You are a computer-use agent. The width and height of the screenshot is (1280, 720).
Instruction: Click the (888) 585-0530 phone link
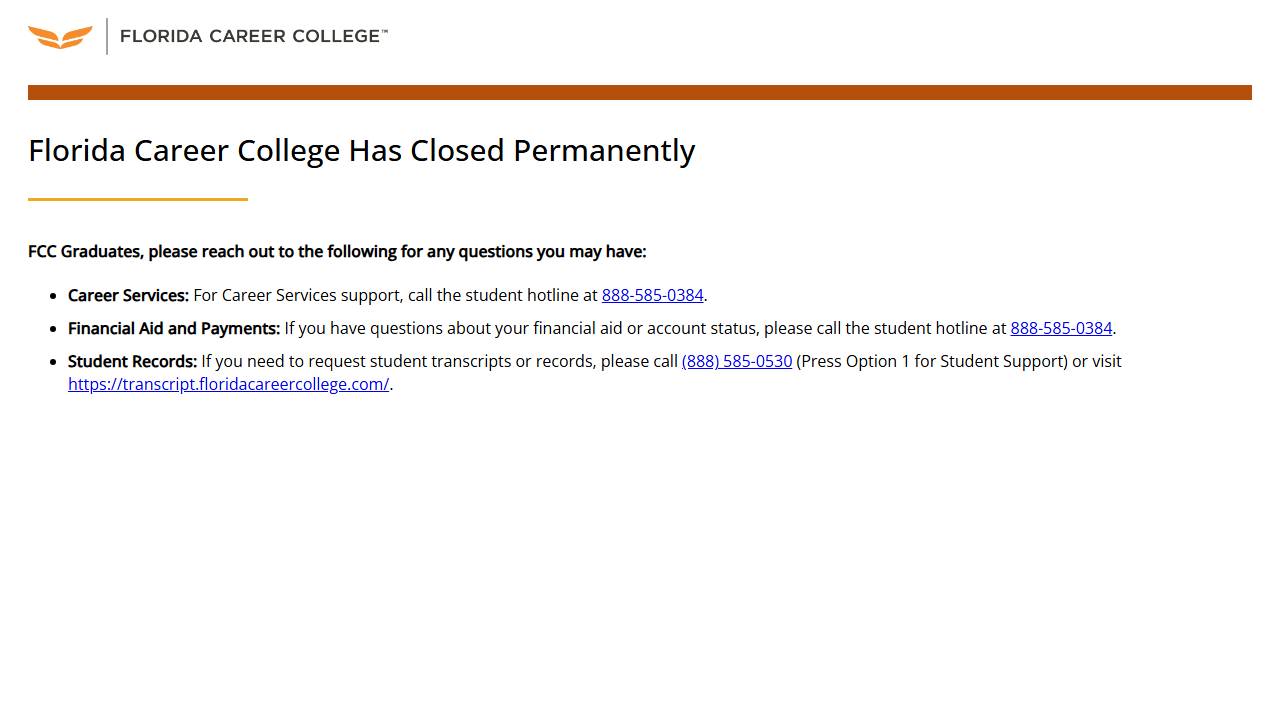click(737, 361)
